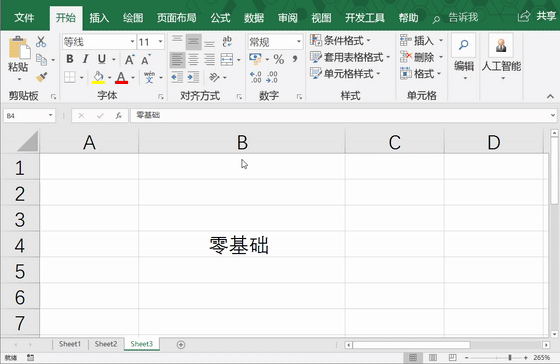Toggle italic formatting
Viewport: 560px width, 364px height.
pos(85,59)
